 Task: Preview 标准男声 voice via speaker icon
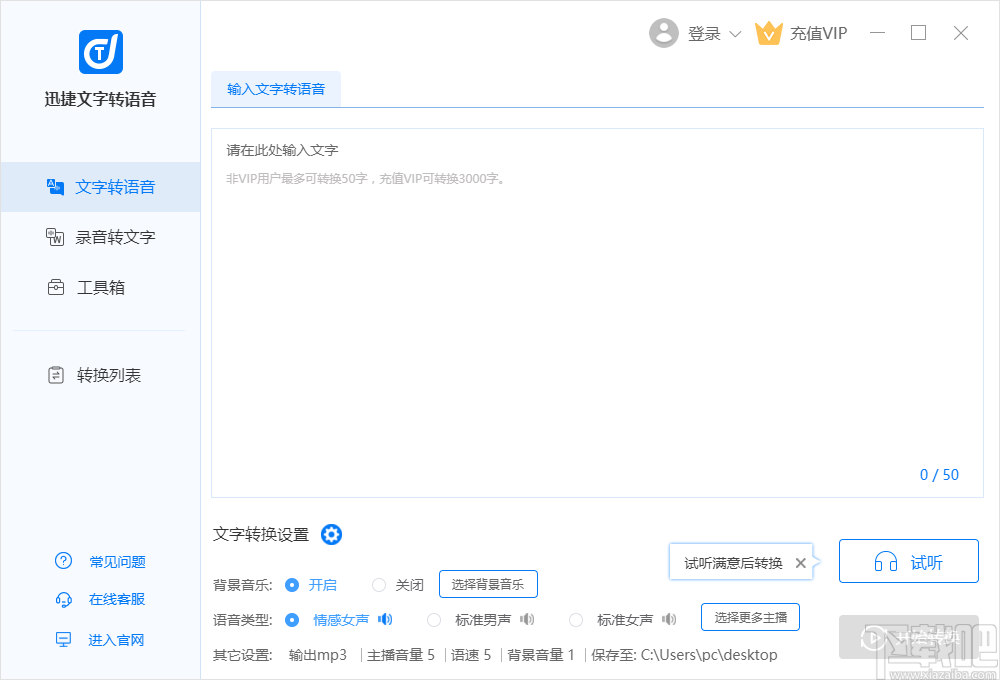(x=527, y=620)
